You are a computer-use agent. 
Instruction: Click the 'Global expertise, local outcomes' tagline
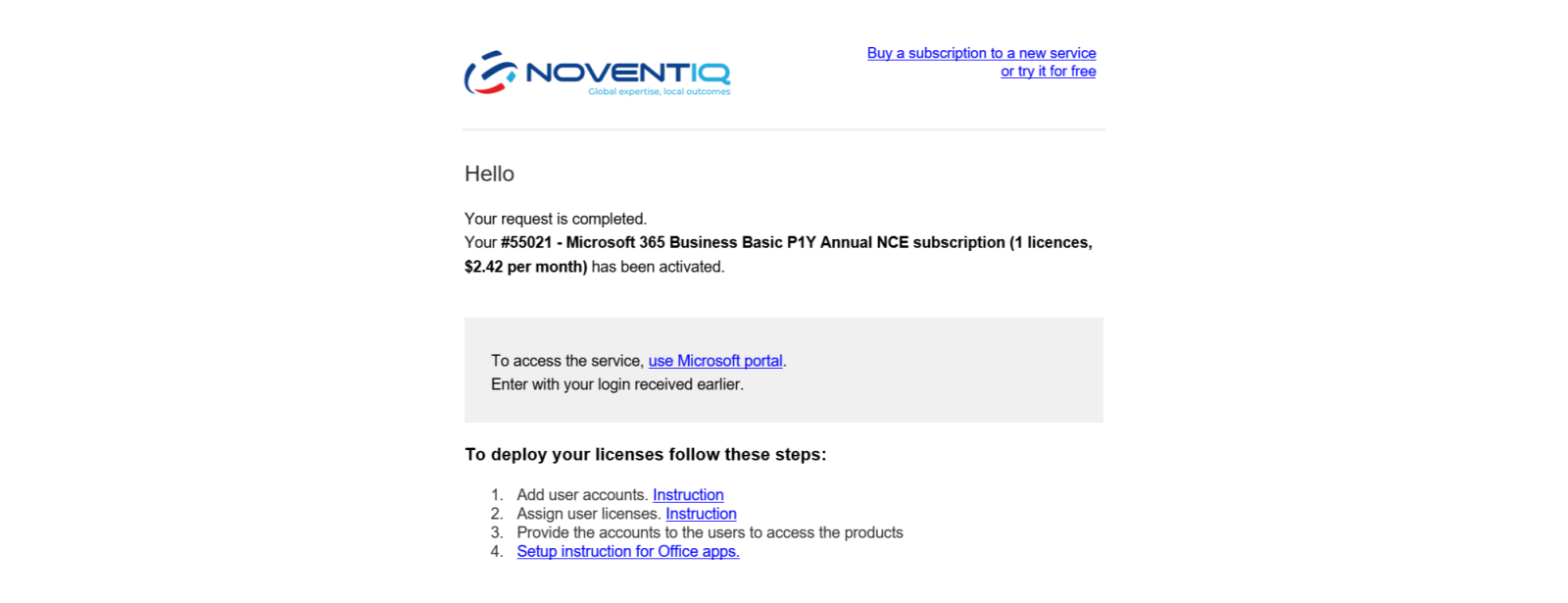coord(659,92)
